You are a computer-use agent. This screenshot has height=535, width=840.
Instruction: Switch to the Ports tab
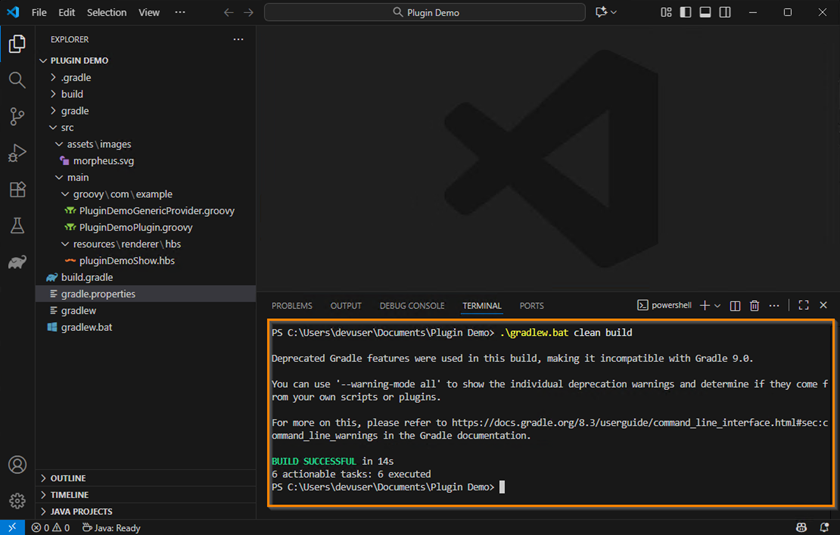click(531, 306)
